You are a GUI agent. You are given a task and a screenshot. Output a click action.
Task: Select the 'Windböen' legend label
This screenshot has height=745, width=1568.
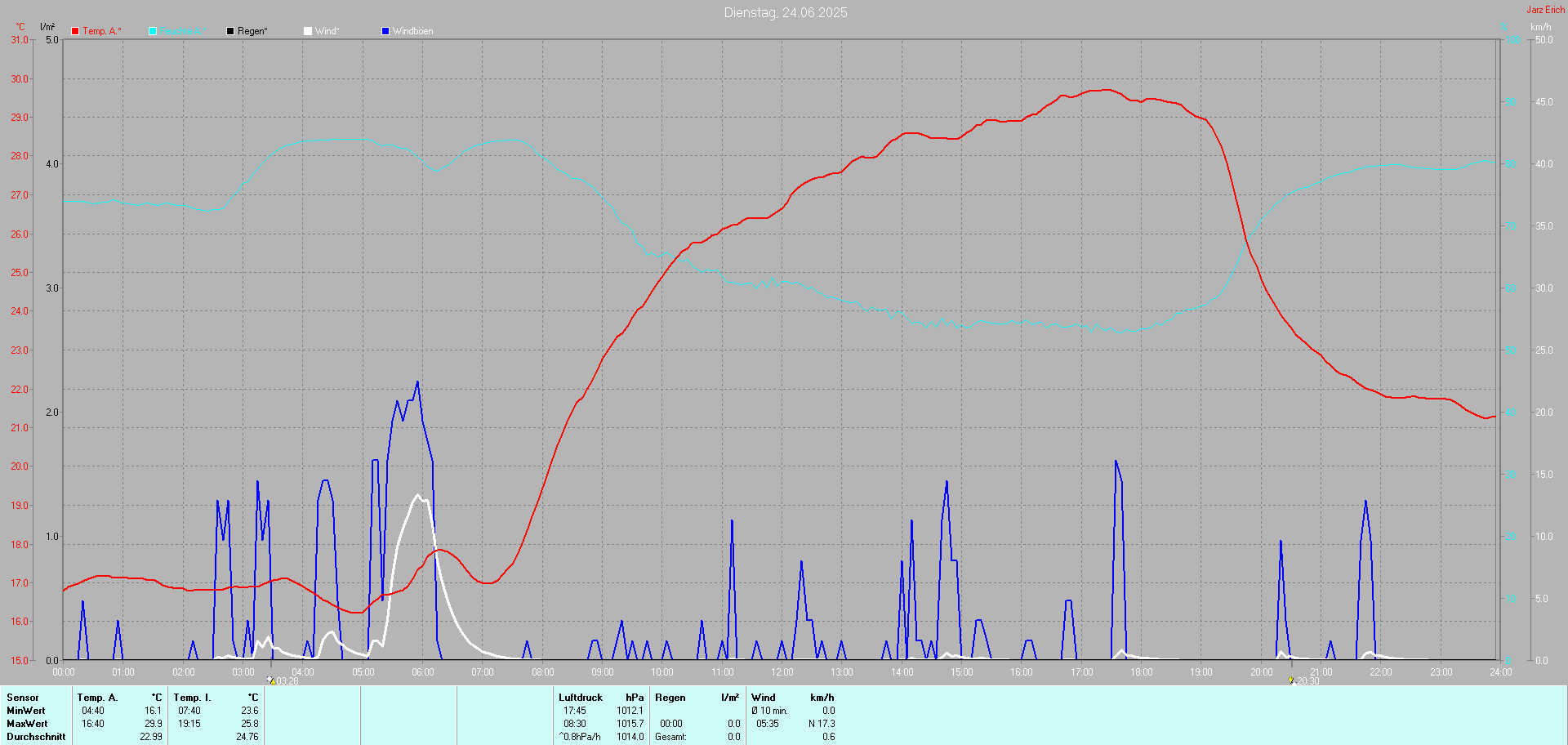pyautogui.click(x=413, y=31)
